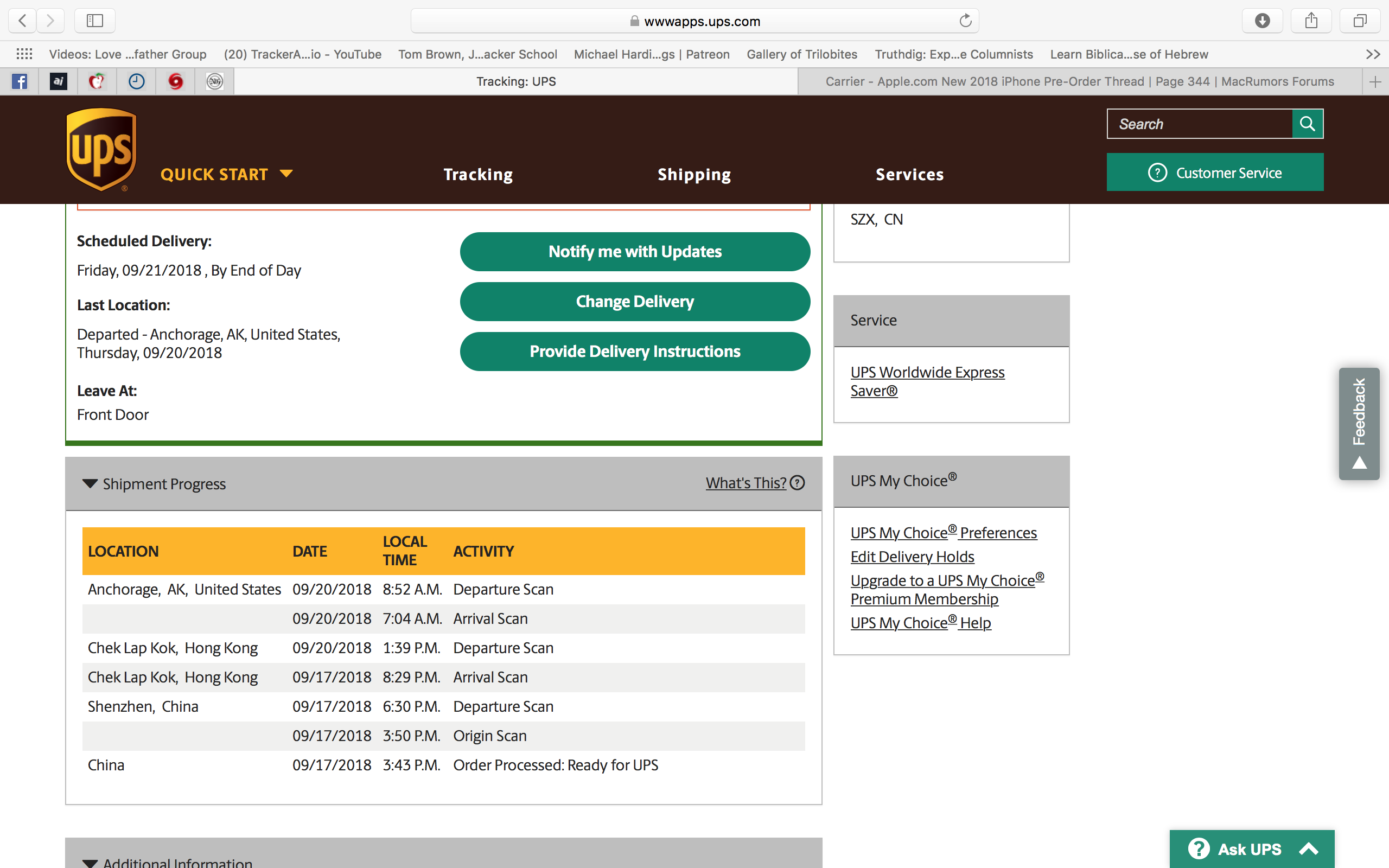Open the UPS Worldwide Express Saver link
Screen dimensions: 1389x868
[x=927, y=381]
